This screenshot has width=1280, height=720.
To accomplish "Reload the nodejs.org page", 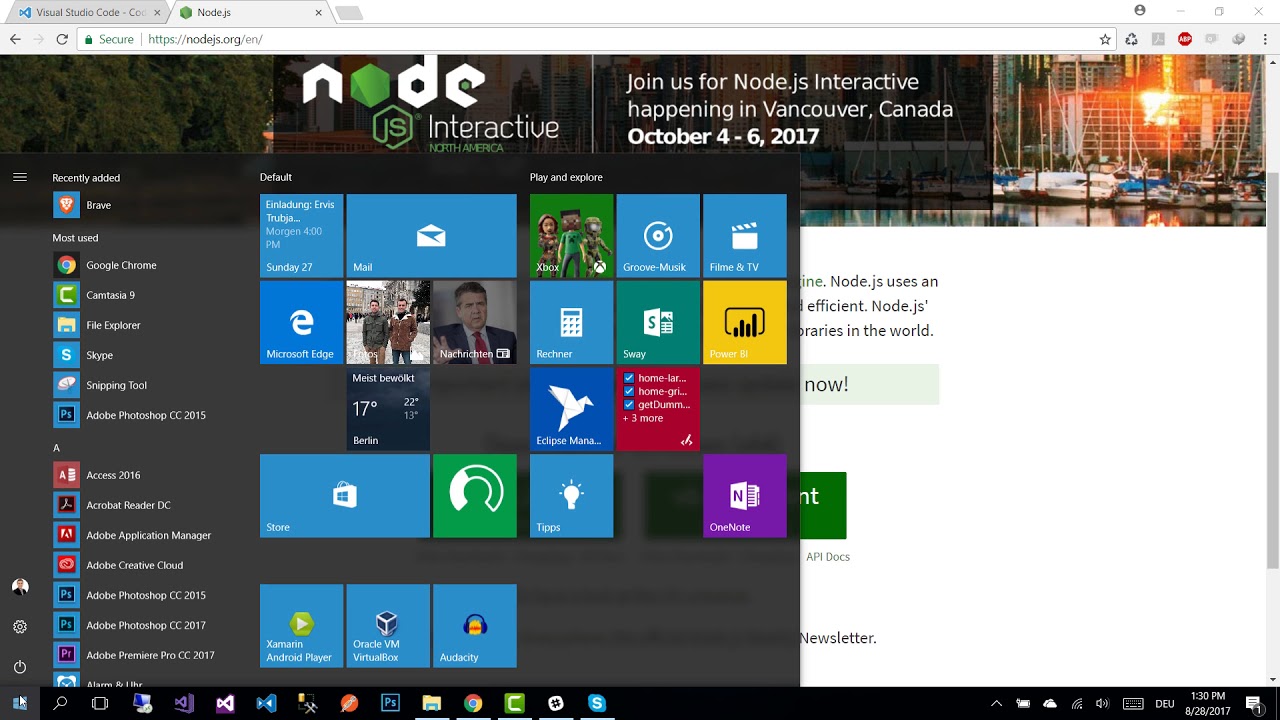I will tap(62, 39).
